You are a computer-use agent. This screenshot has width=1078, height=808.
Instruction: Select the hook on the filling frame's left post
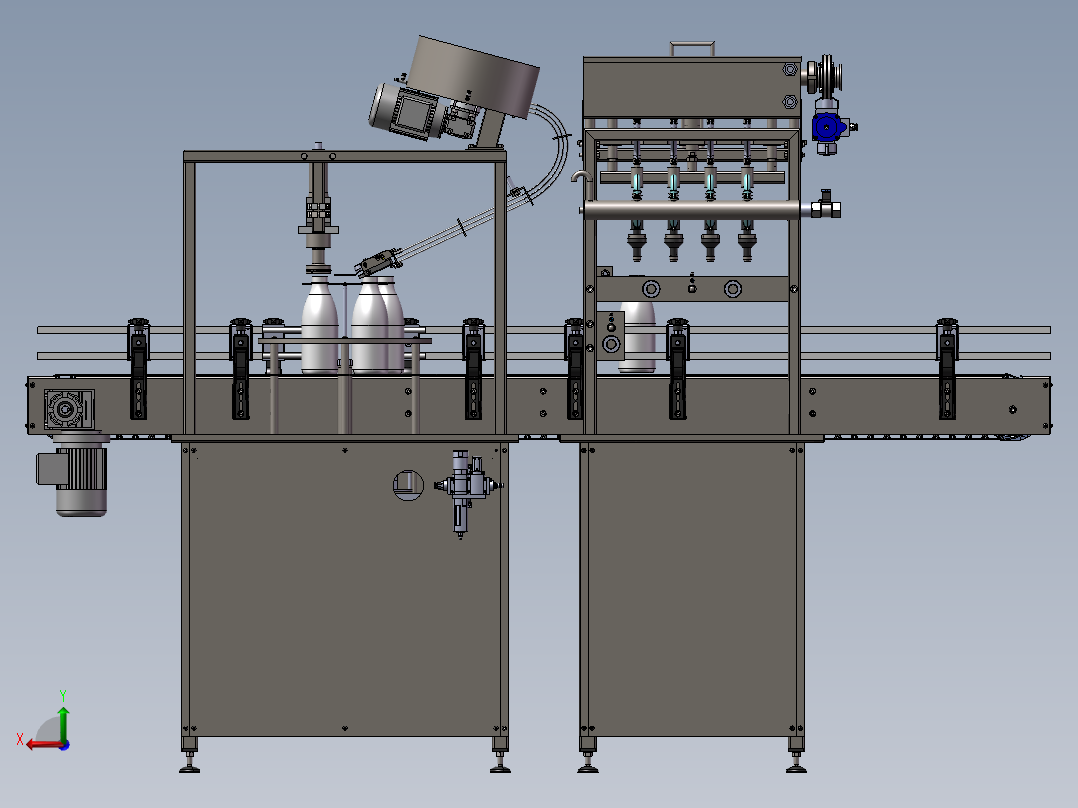tap(581, 177)
